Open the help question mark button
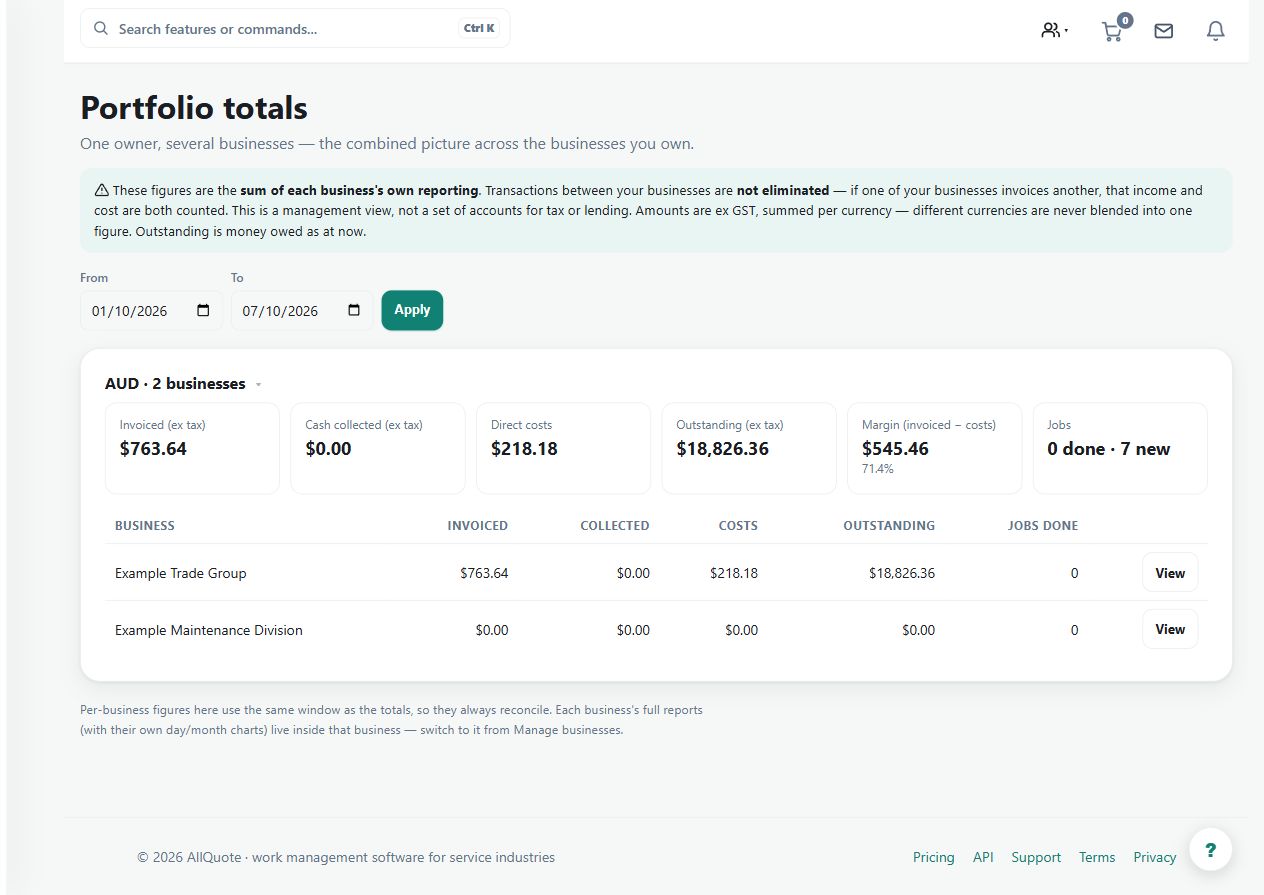The image size is (1264, 895). pyautogui.click(x=1210, y=850)
